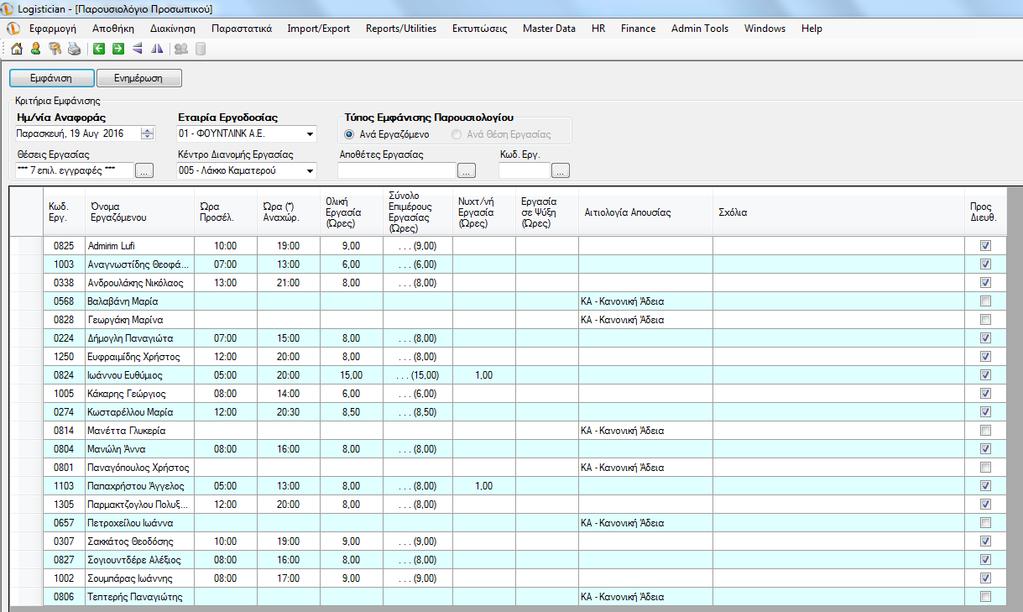1023x612 pixels.
Task: Click the row header of Μανώλη Άννα
Action: pyautogui.click(x=27, y=449)
